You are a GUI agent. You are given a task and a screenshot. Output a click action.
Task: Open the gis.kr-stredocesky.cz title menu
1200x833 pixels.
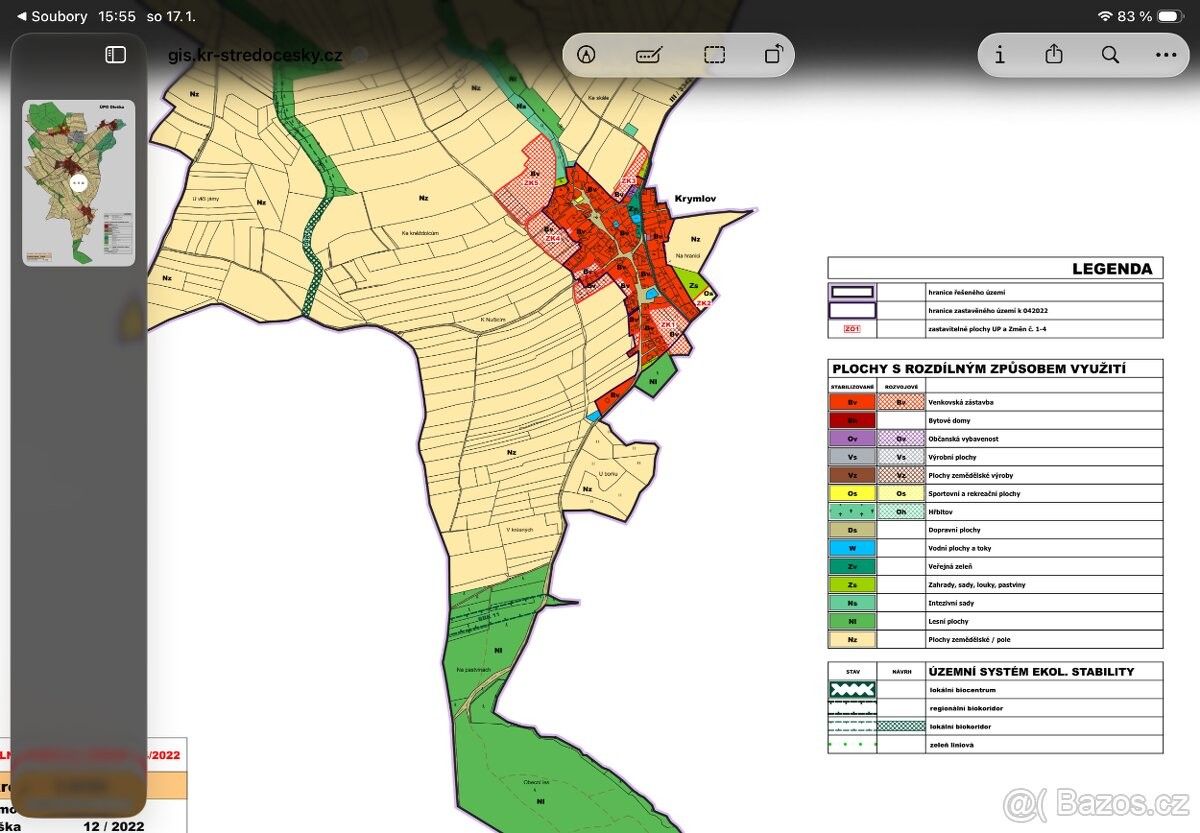pos(255,55)
